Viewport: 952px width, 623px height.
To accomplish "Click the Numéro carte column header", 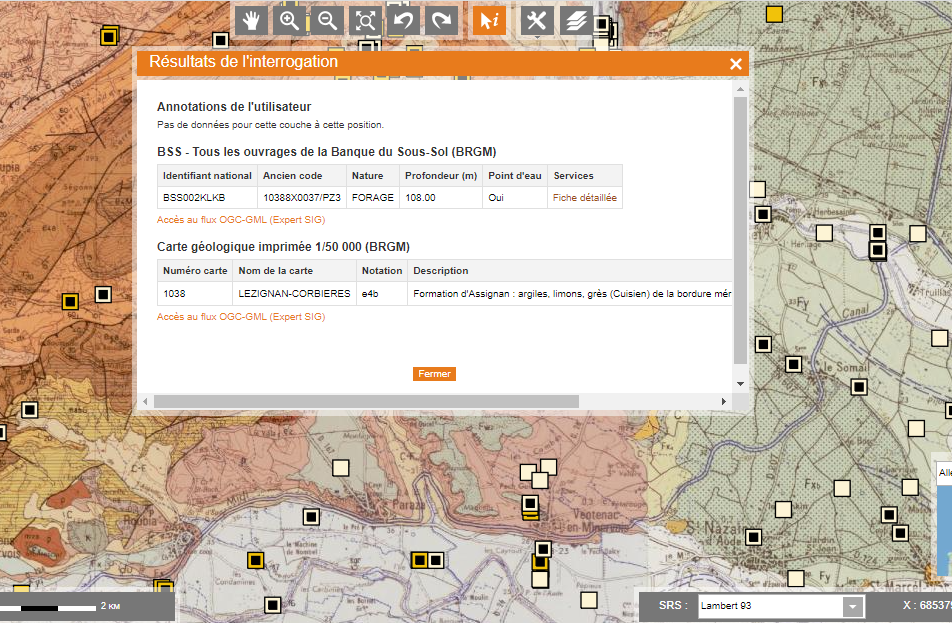I will click(195, 271).
